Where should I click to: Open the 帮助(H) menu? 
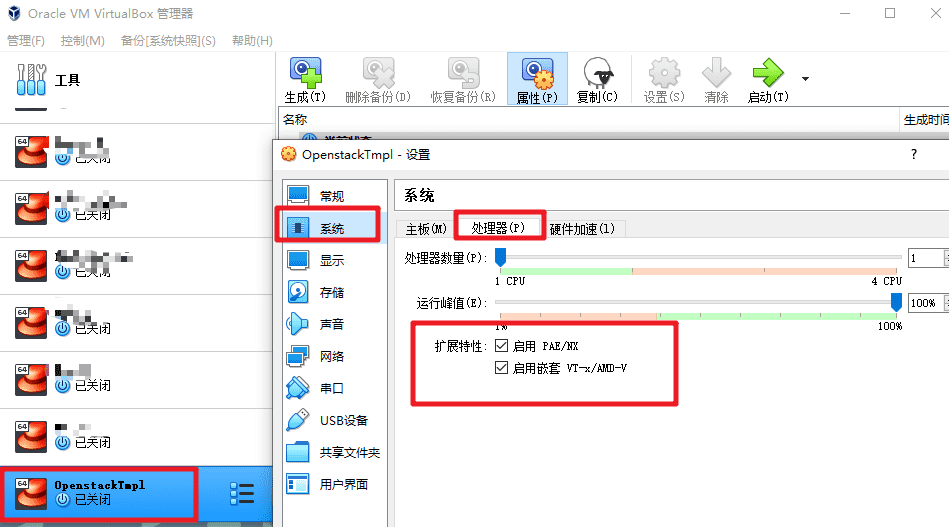point(252,41)
